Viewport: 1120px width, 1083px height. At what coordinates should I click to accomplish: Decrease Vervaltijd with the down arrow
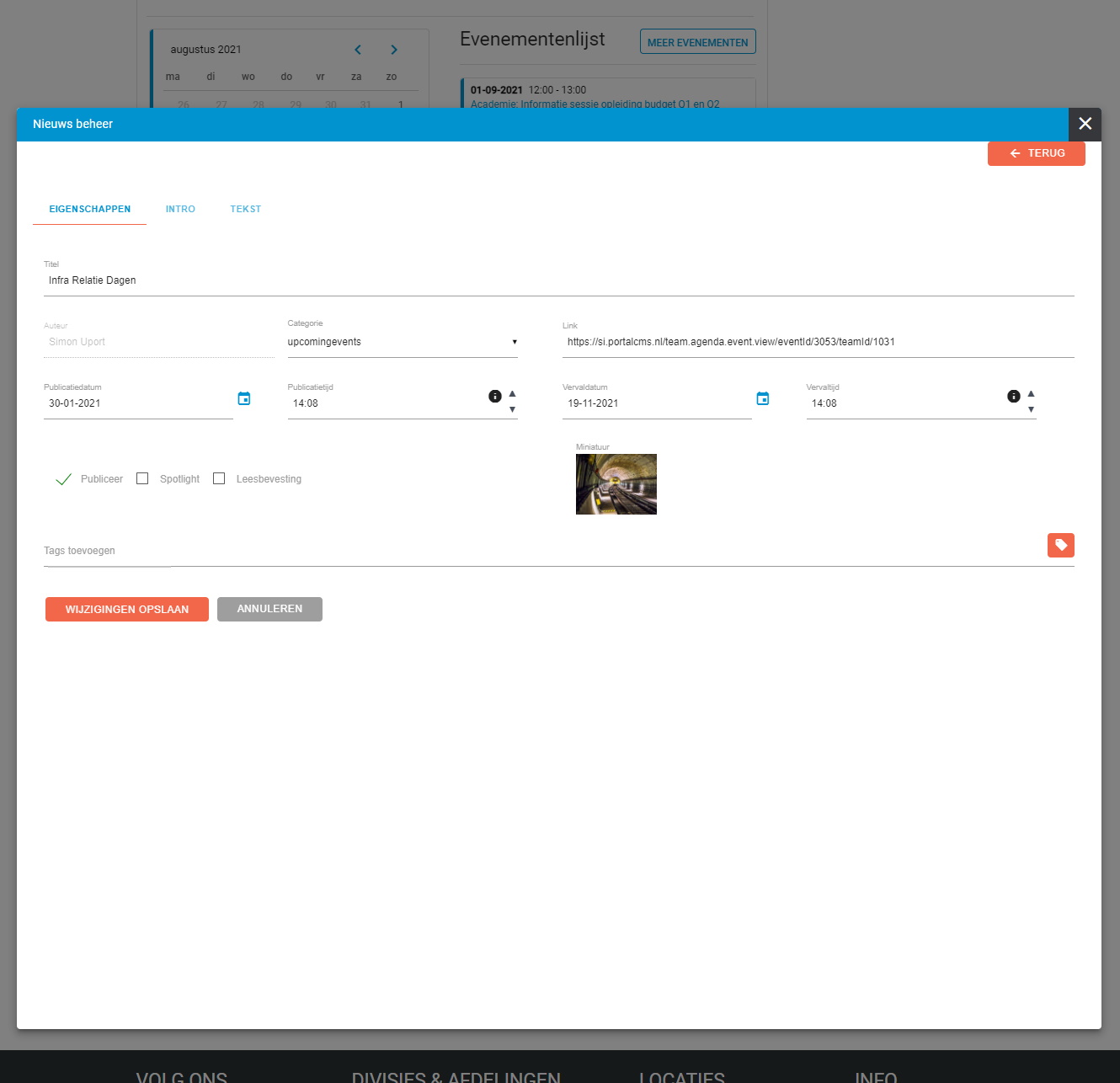coord(1031,410)
